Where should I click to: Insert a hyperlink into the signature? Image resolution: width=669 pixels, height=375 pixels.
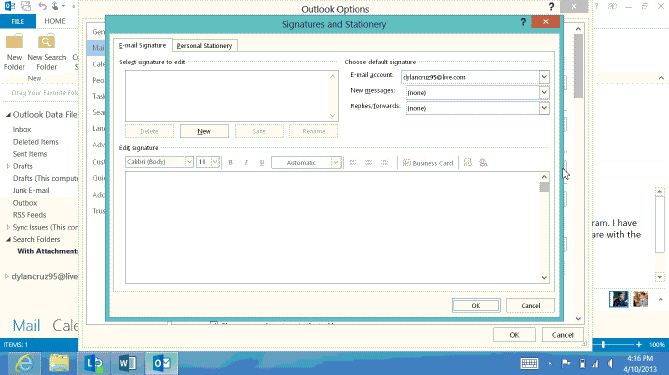tap(483, 163)
